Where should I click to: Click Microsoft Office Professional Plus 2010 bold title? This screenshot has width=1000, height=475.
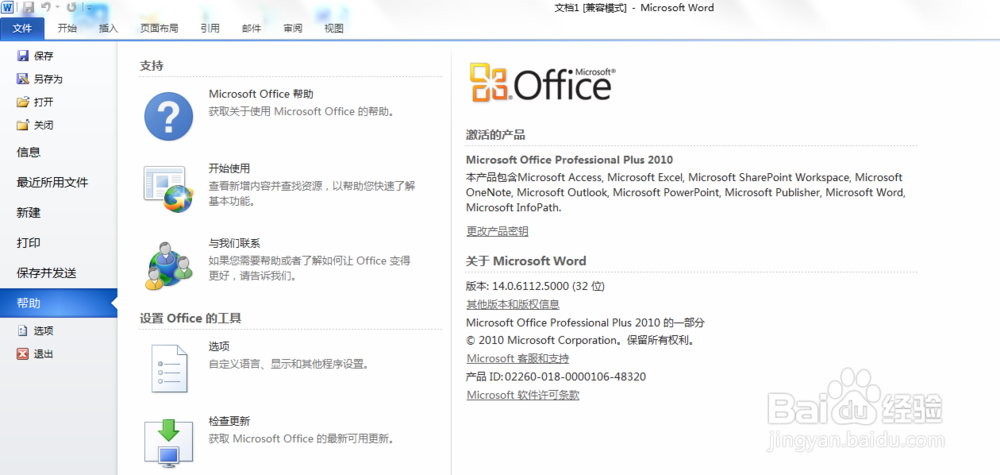[x=570, y=159]
